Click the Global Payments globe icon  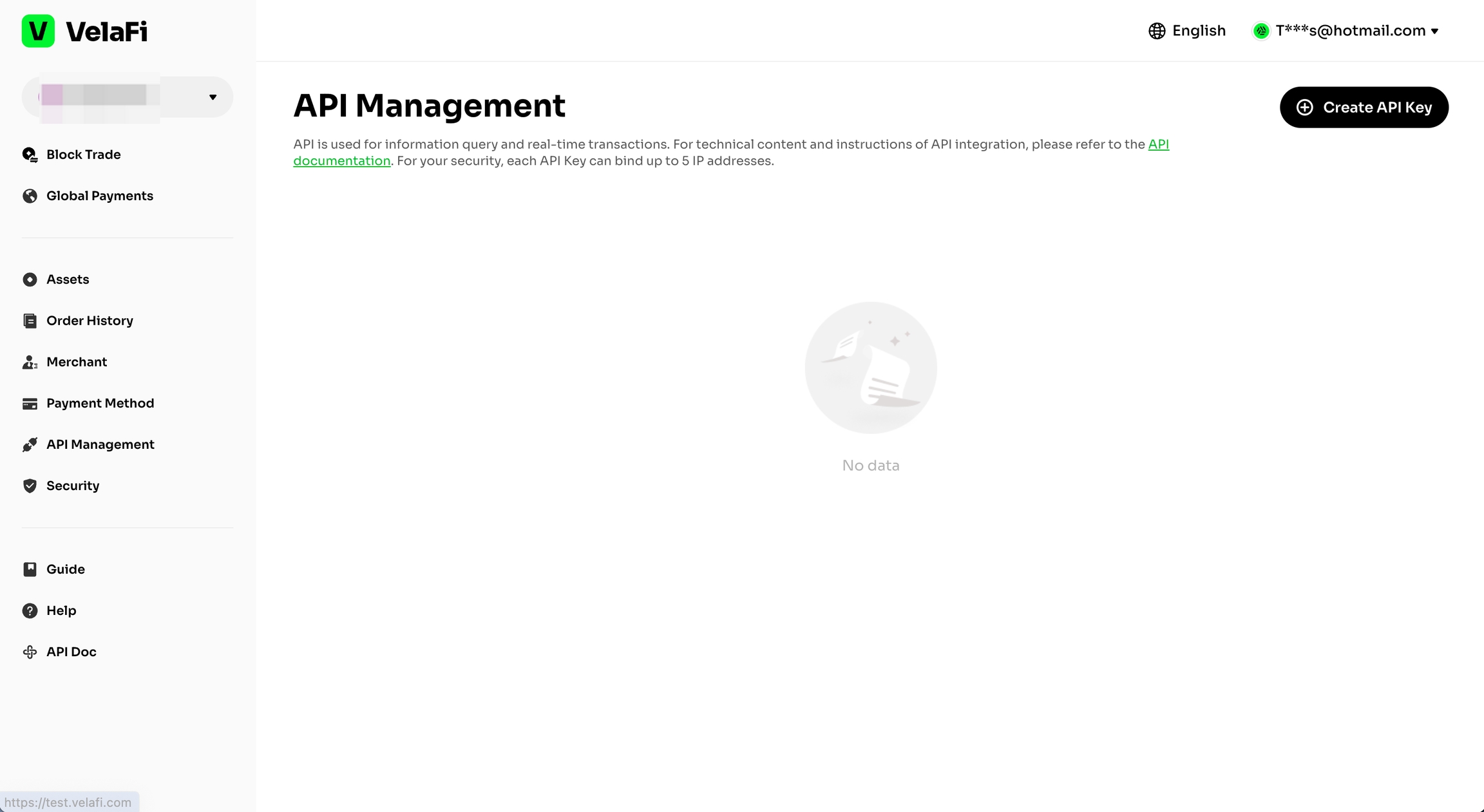[x=30, y=196]
